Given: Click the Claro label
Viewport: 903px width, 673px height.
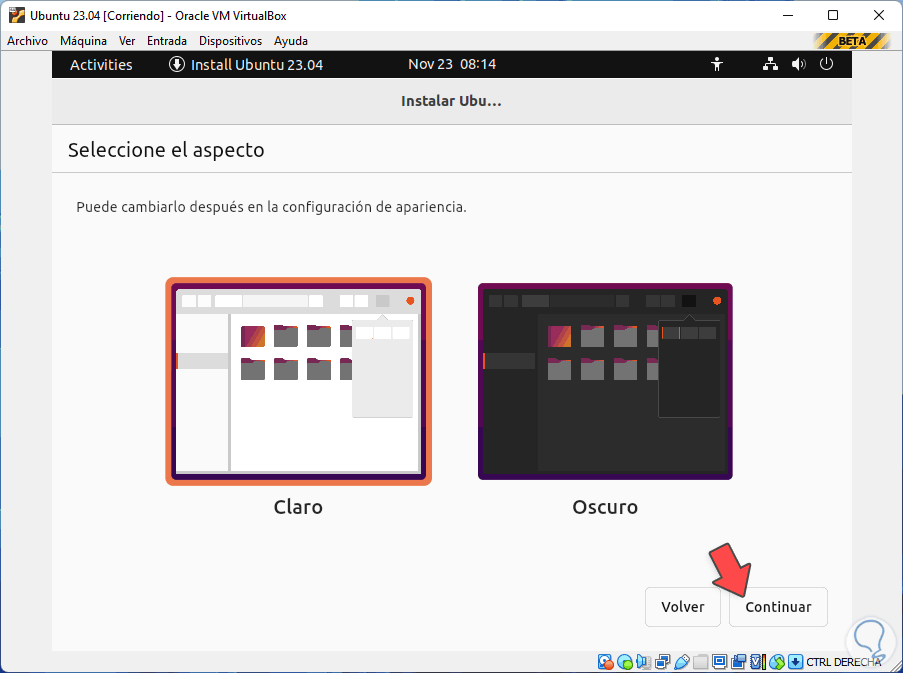Looking at the screenshot, I should click(298, 507).
